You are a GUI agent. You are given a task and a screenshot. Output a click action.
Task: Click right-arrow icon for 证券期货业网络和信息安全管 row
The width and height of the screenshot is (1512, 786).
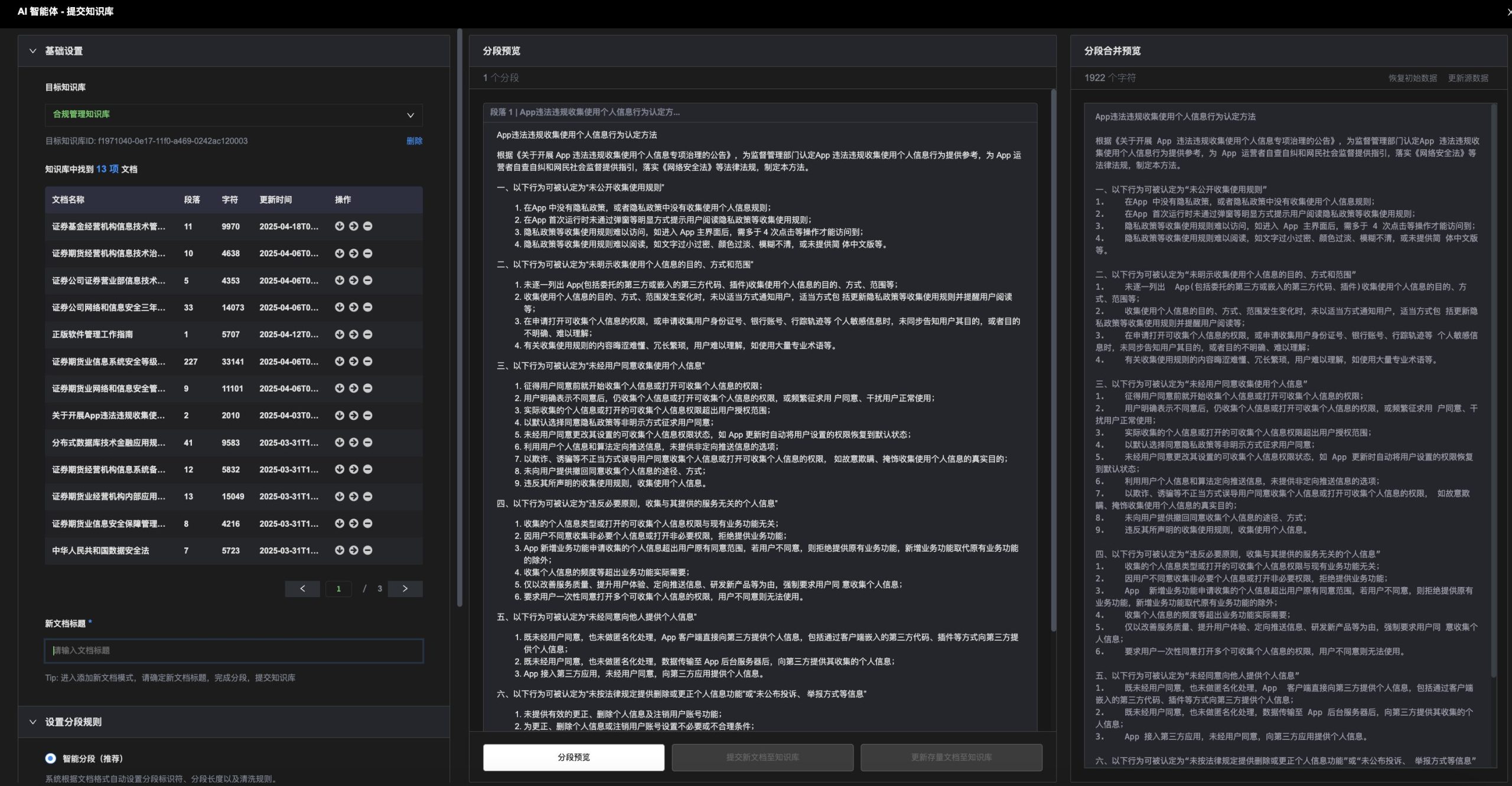[353, 388]
